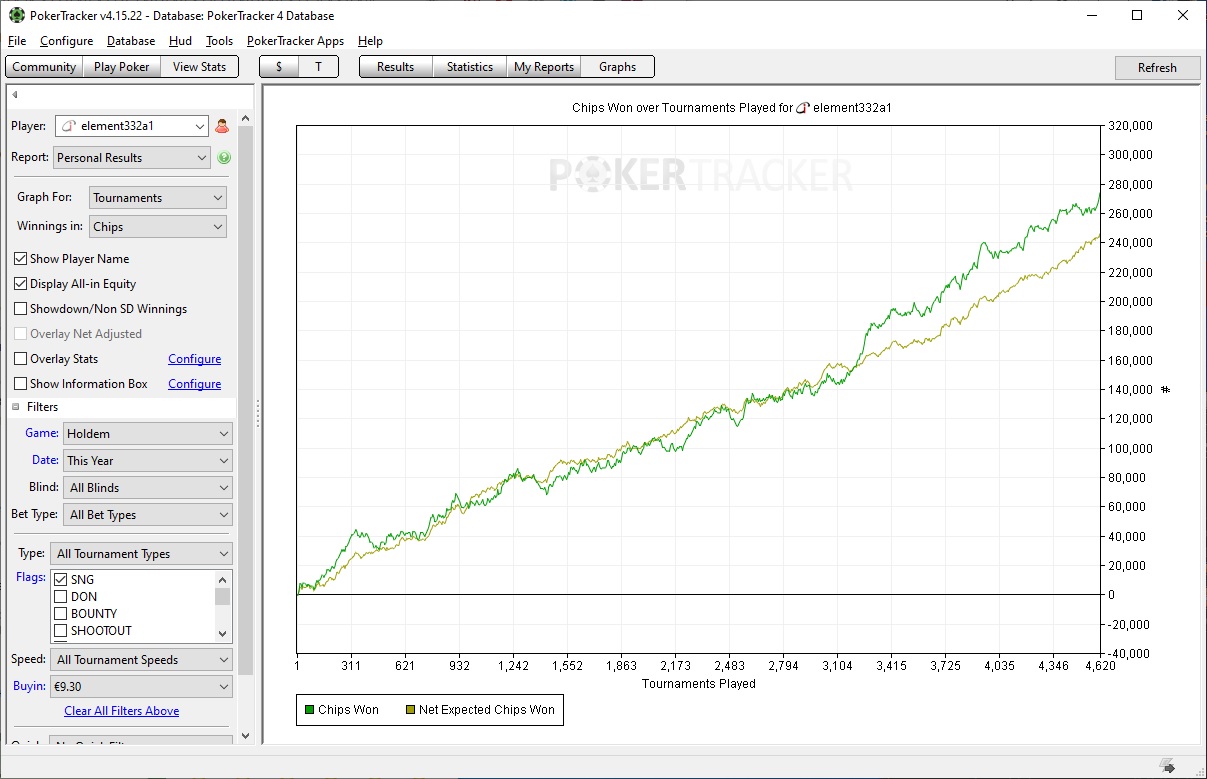This screenshot has width=1207, height=779.
Task: Switch to the Community tab
Action: (44, 67)
